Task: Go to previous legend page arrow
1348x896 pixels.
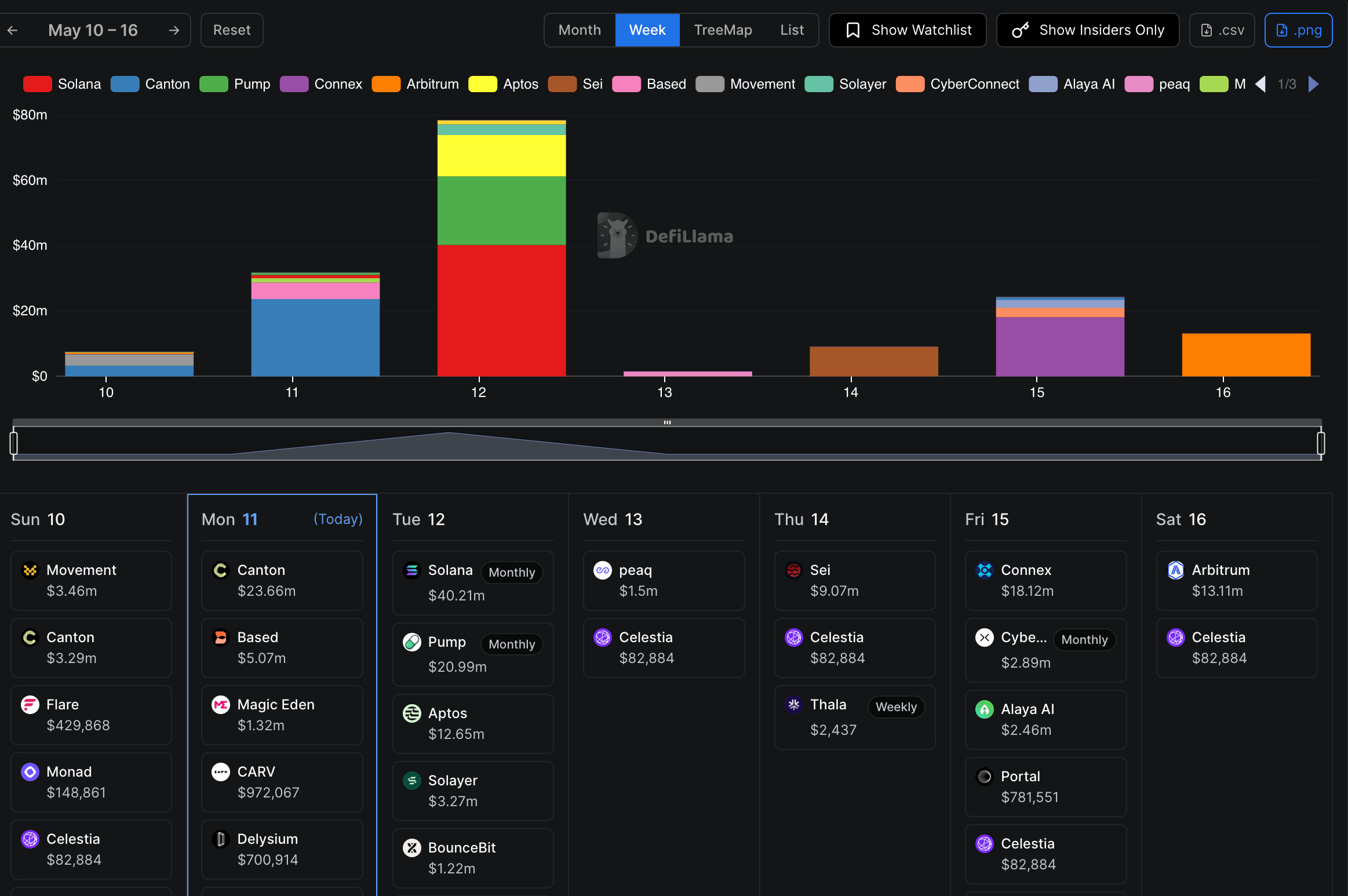Action: (x=1260, y=84)
